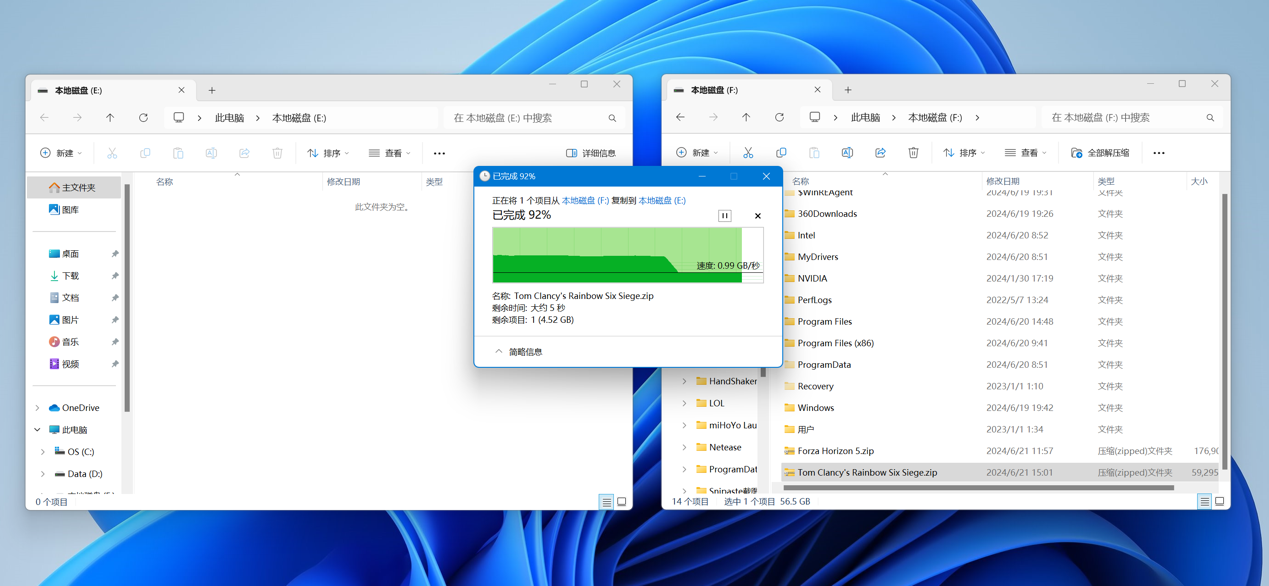
Task: Click 此电脑 breadcrumb in F: window address bar
Action: click(865, 118)
